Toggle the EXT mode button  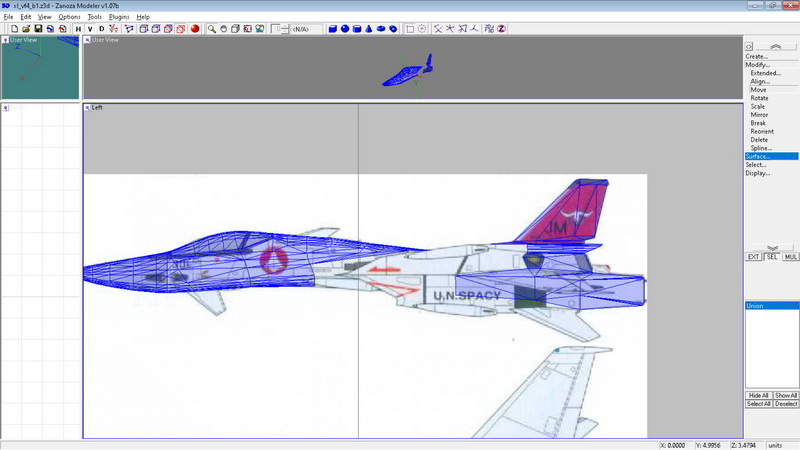[x=754, y=257]
